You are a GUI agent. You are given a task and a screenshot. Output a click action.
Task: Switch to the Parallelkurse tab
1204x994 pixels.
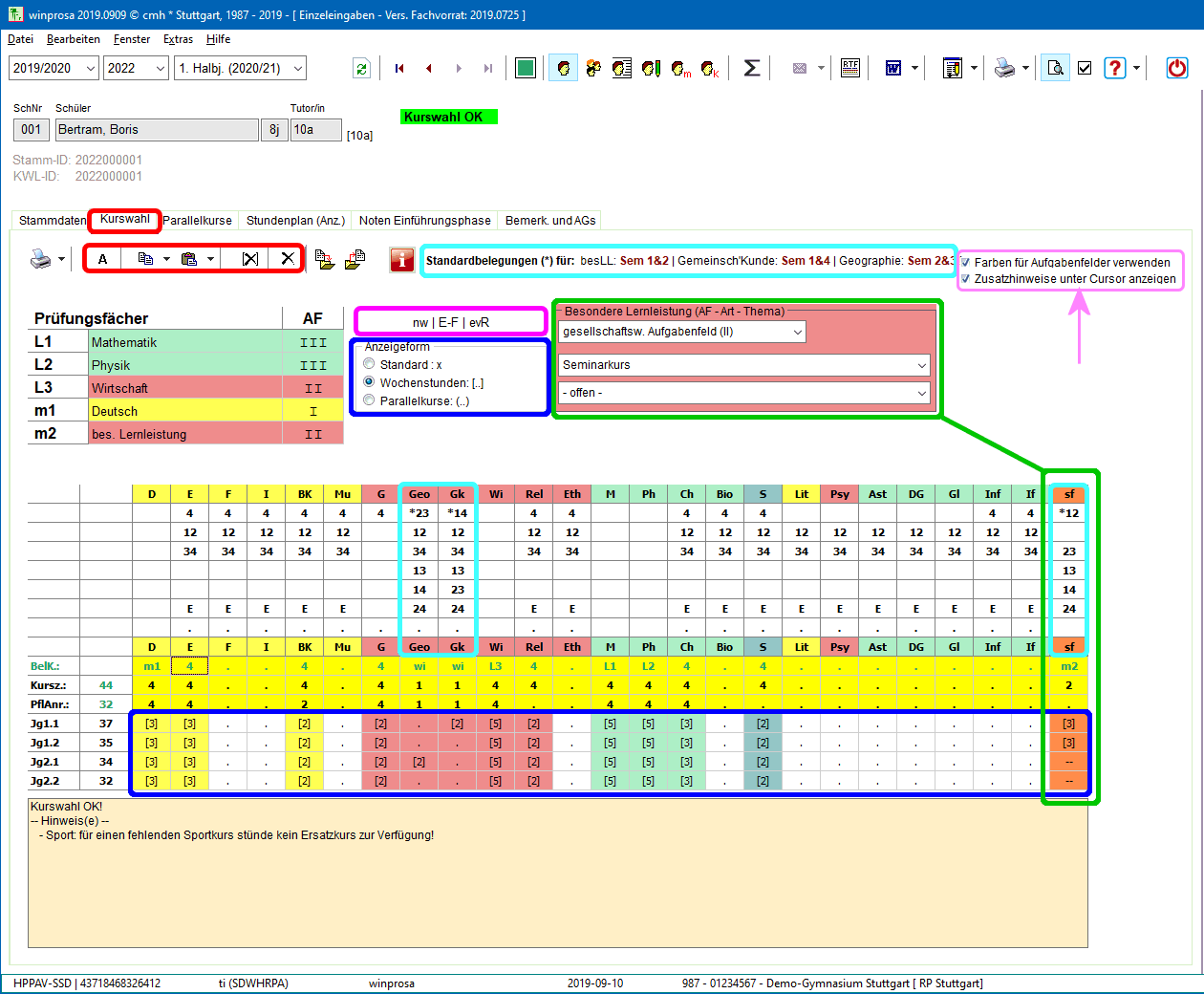click(x=197, y=221)
